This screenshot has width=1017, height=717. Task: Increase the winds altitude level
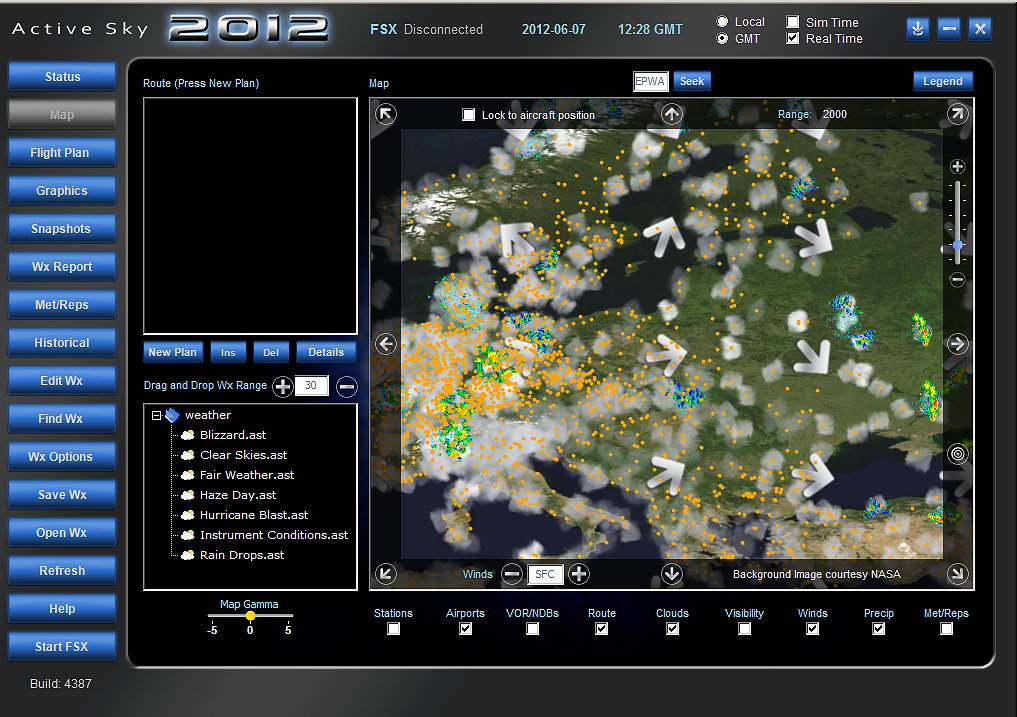point(579,574)
